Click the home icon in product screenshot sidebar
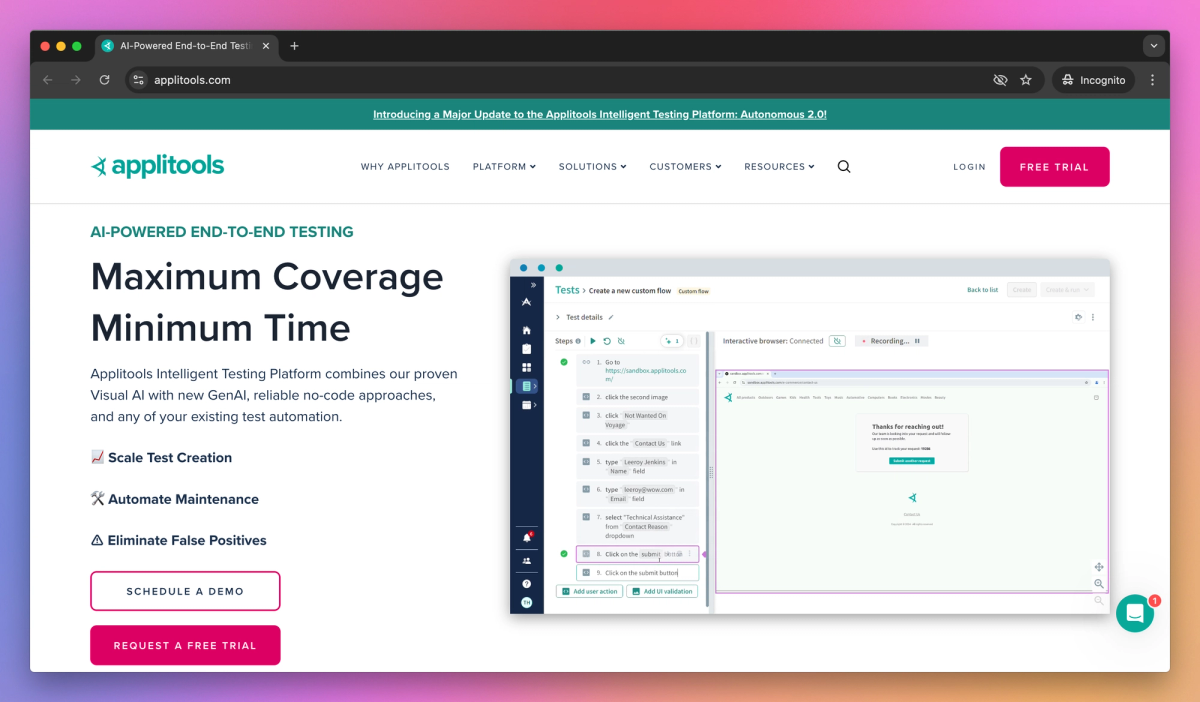The width and height of the screenshot is (1200, 702). [x=527, y=330]
